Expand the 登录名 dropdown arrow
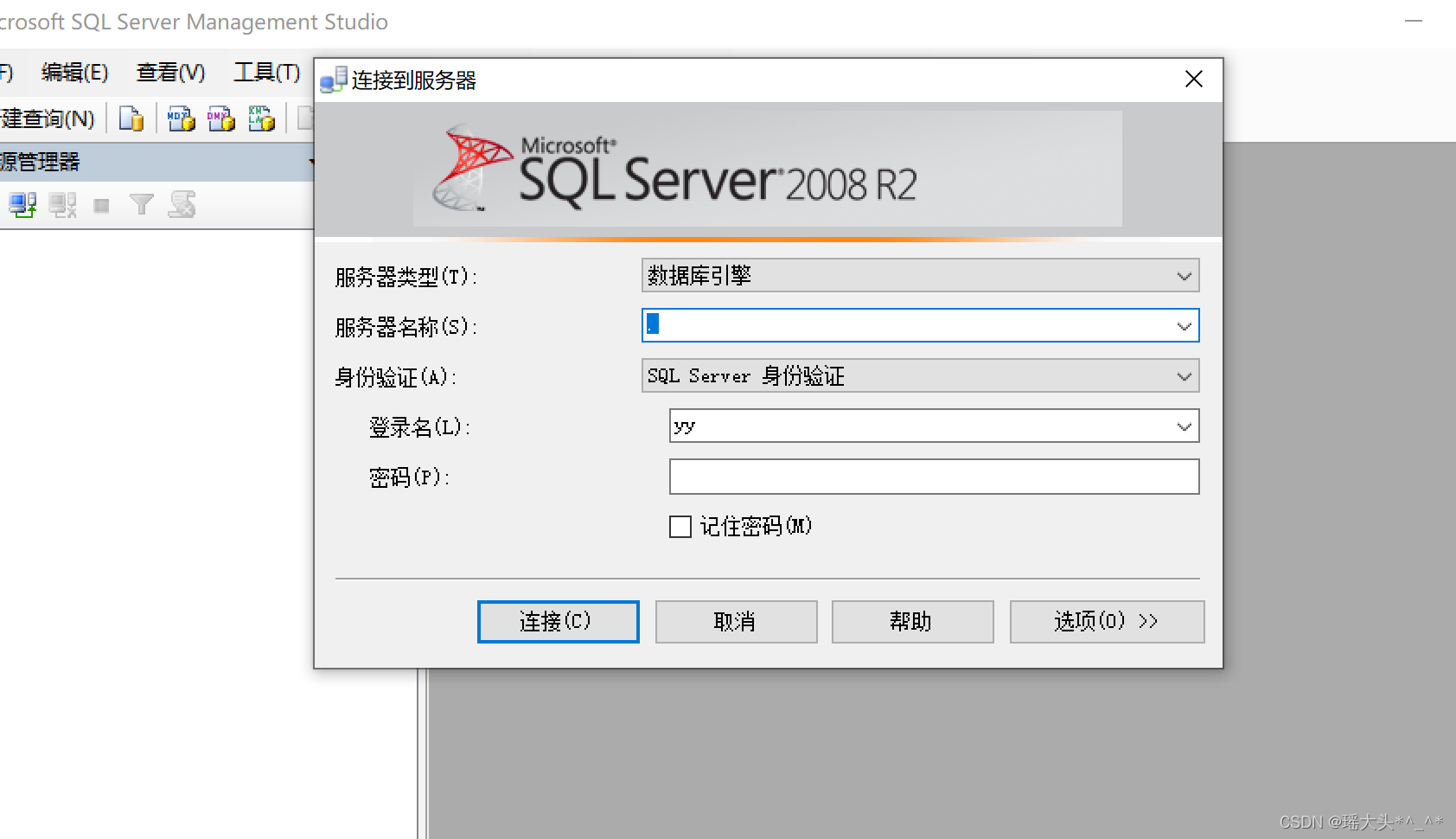This screenshot has width=1456, height=839. click(x=1185, y=426)
